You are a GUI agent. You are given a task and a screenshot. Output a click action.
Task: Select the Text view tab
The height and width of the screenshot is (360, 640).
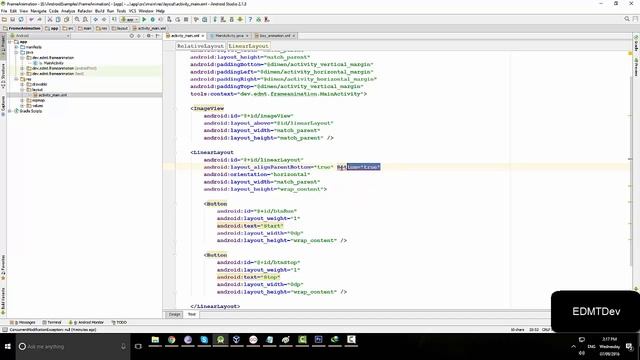tap(191, 314)
